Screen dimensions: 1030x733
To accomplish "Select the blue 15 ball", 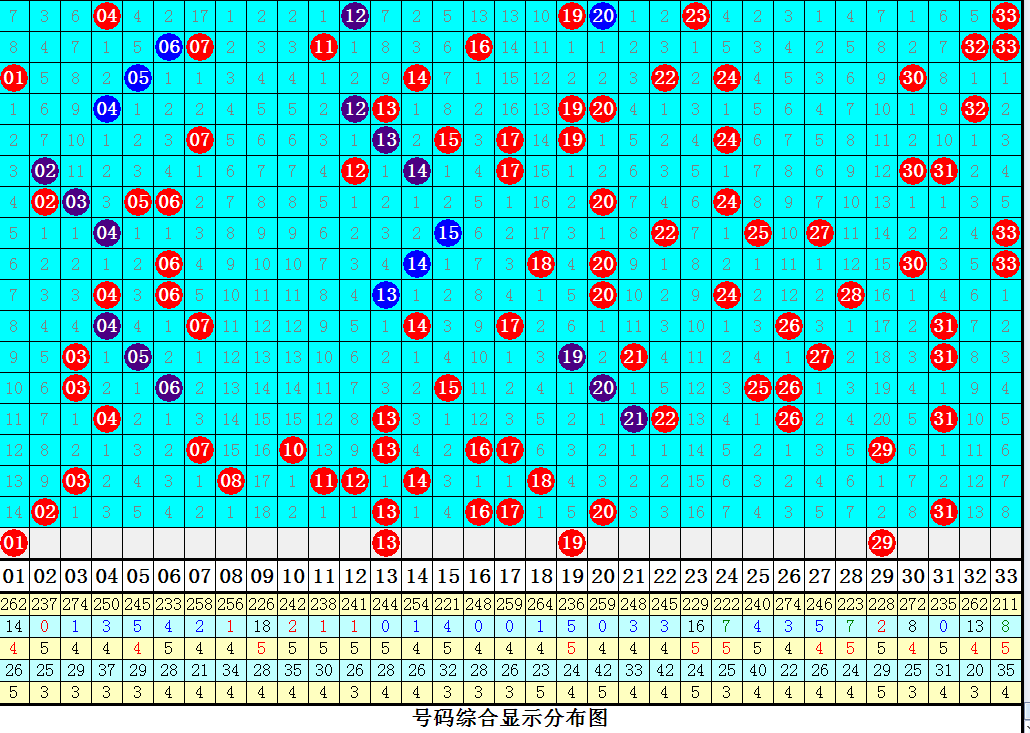I will tap(448, 233).
